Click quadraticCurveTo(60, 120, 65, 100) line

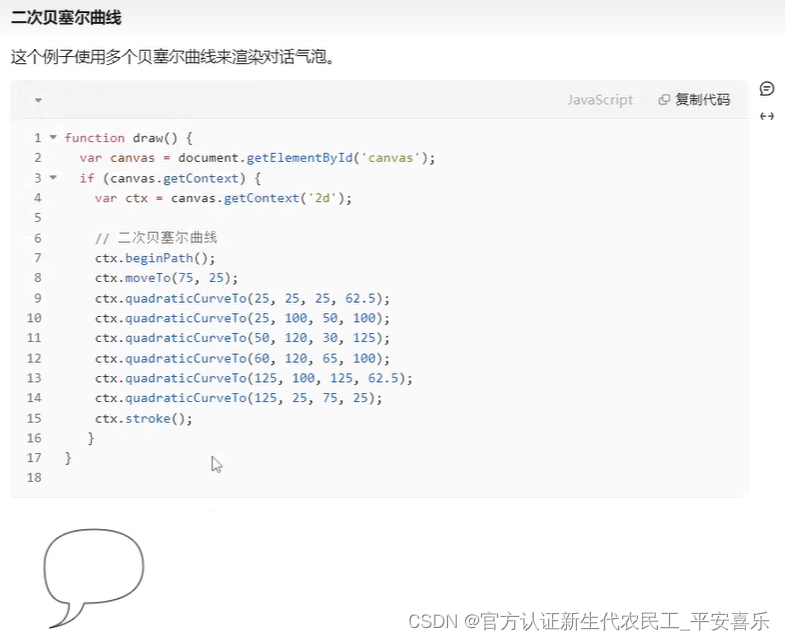point(242,358)
